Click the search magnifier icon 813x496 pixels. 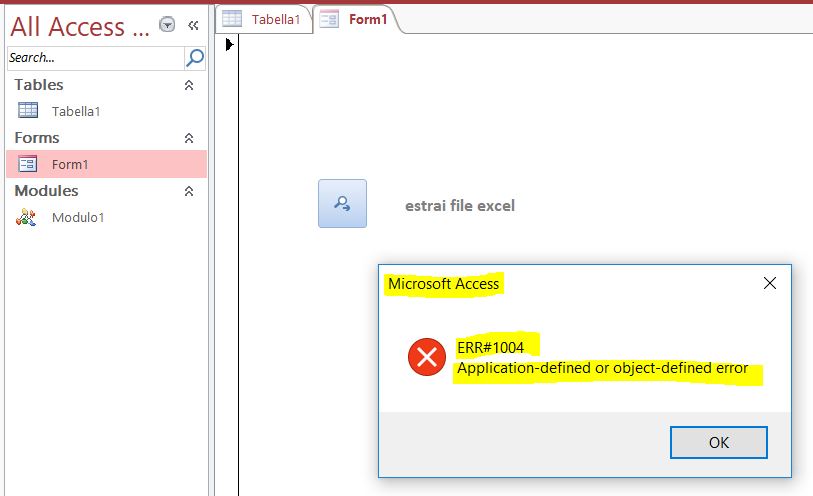coord(195,58)
